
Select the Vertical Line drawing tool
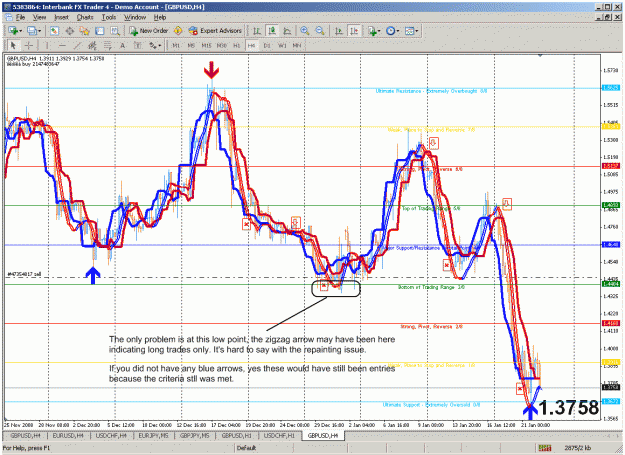pos(47,45)
